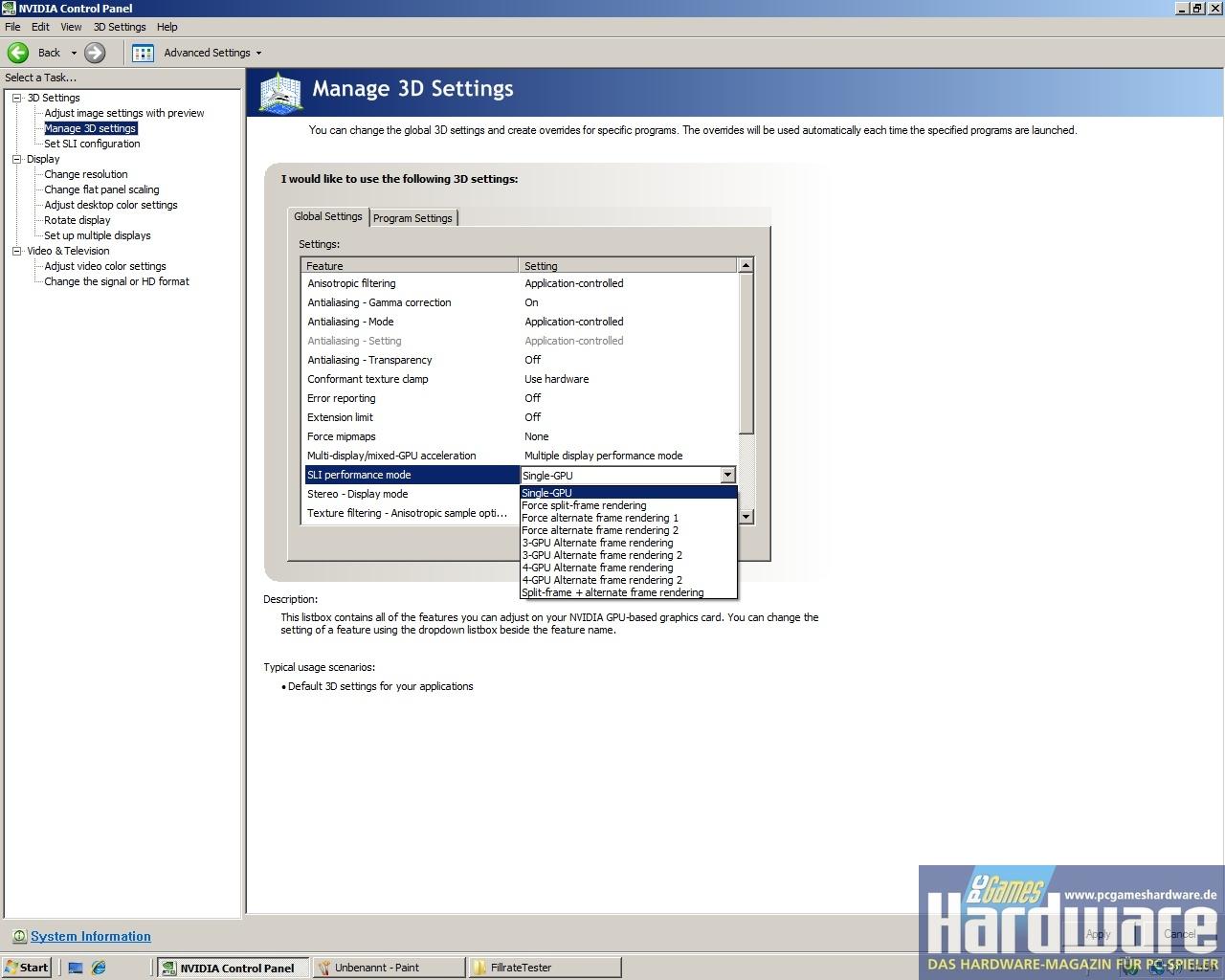Open the File menu
Image resolution: width=1225 pixels, height=980 pixels.
pos(12,27)
